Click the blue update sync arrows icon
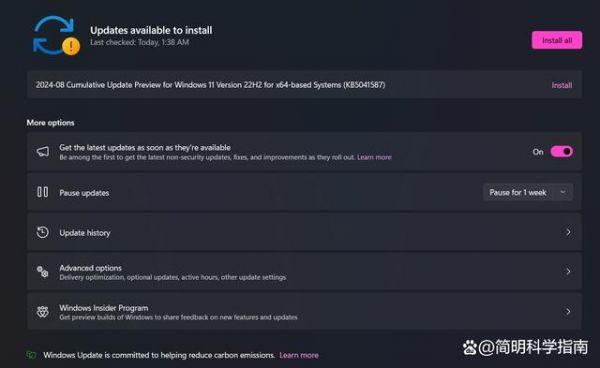The height and width of the screenshot is (368, 600). (54, 34)
